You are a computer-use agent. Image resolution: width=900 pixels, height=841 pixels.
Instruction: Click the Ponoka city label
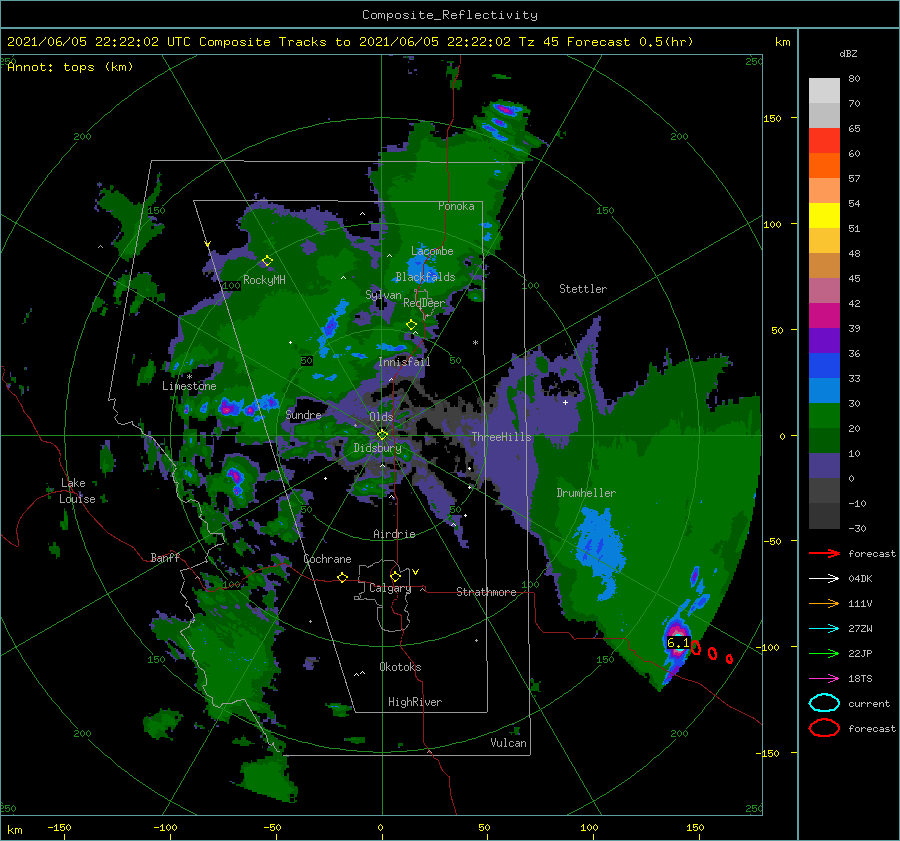point(456,206)
